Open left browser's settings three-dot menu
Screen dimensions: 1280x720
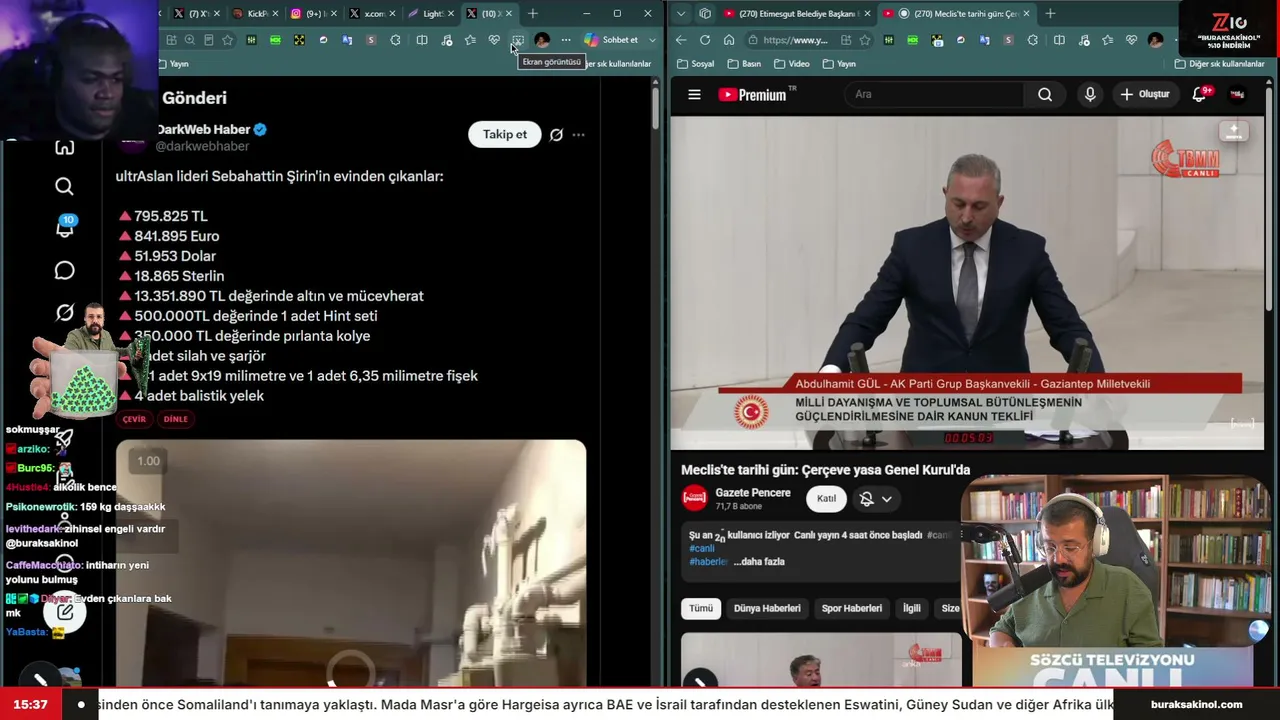(x=566, y=40)
